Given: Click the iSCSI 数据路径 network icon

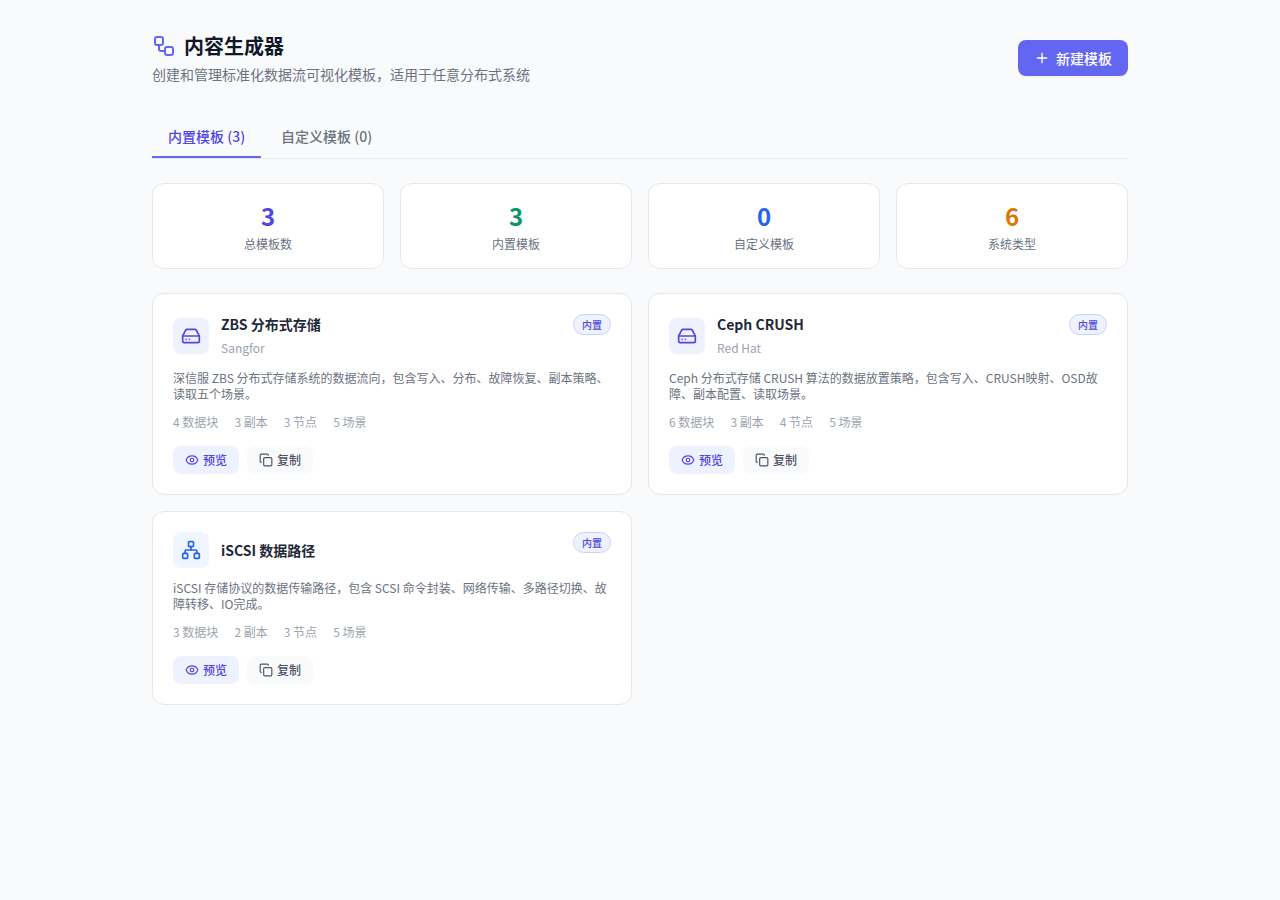Looking at the screenshot, I should pyautogui.click(x=191, y=550).
